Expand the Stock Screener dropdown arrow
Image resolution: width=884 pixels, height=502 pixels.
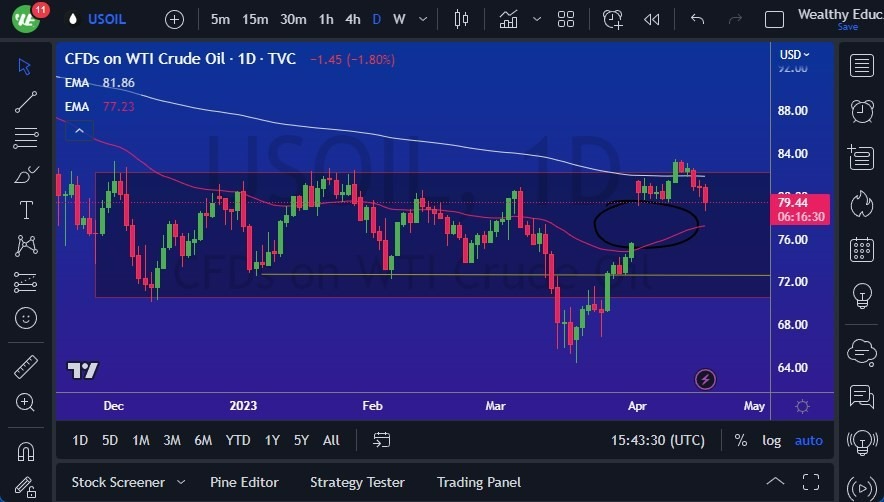click(181, 482)
